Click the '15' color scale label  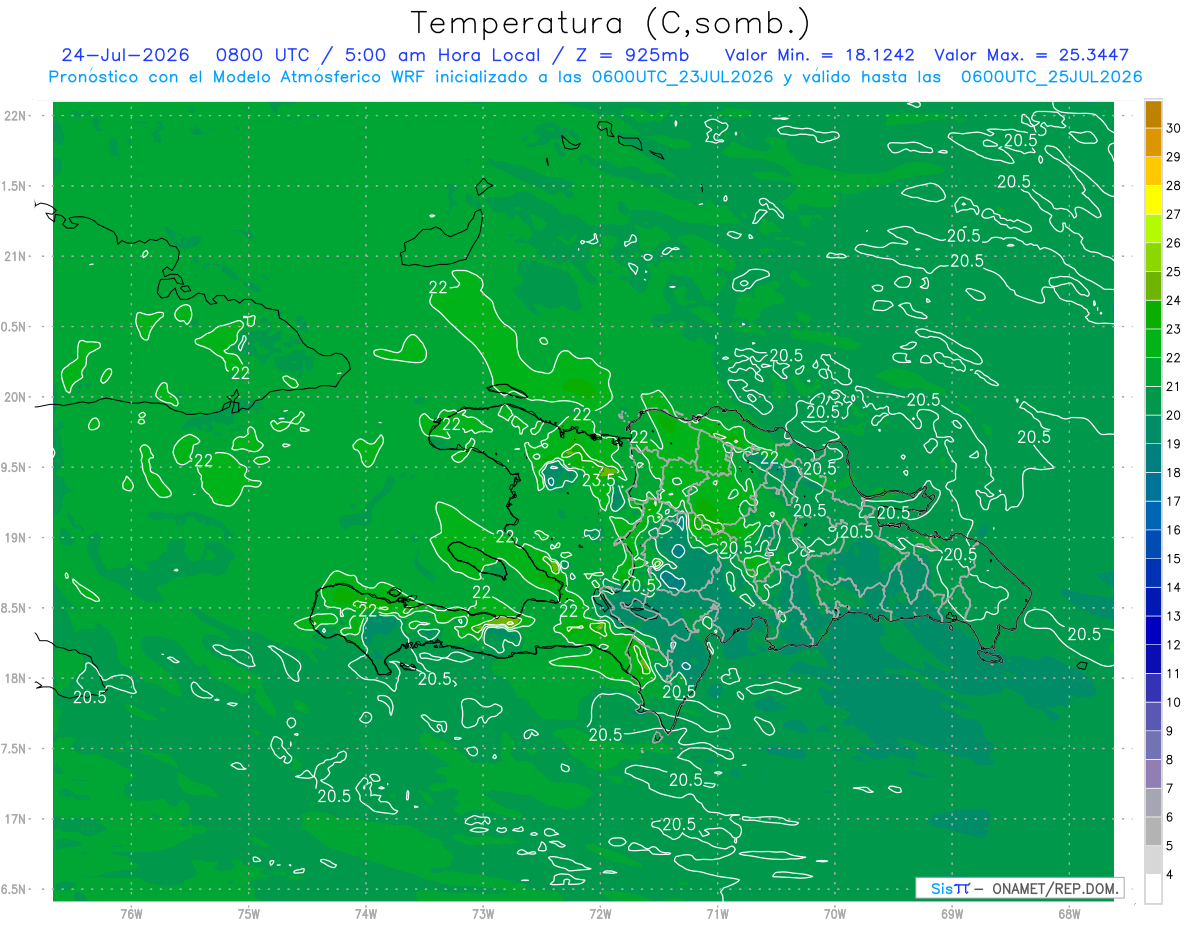(x=1174, y=559)
